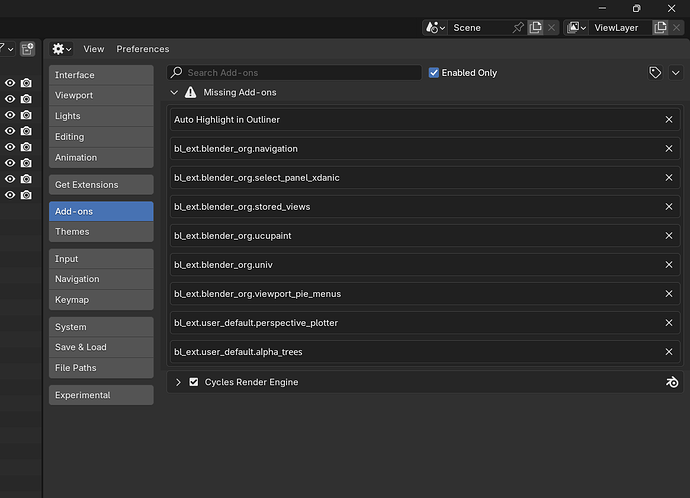Go to the Input preferences
The width and height of the screenshot is (690, 498).
click(x=101, y=259)
